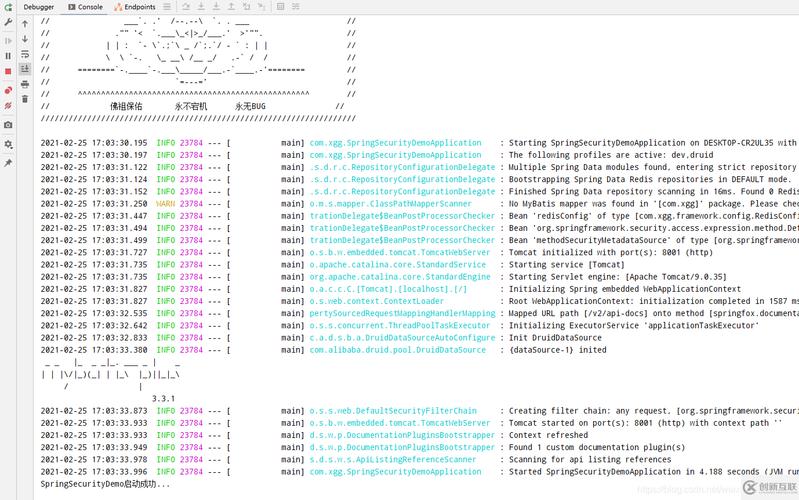
Task: Clear all console output with trash icon
Action: point(25,99)
